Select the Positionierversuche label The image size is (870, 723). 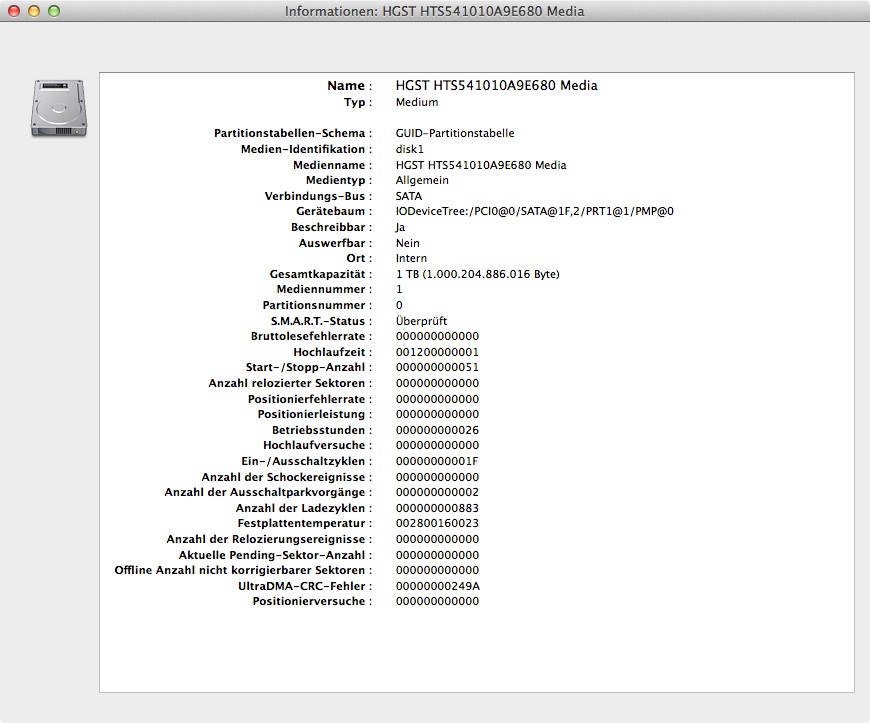[x=312, y=601]
